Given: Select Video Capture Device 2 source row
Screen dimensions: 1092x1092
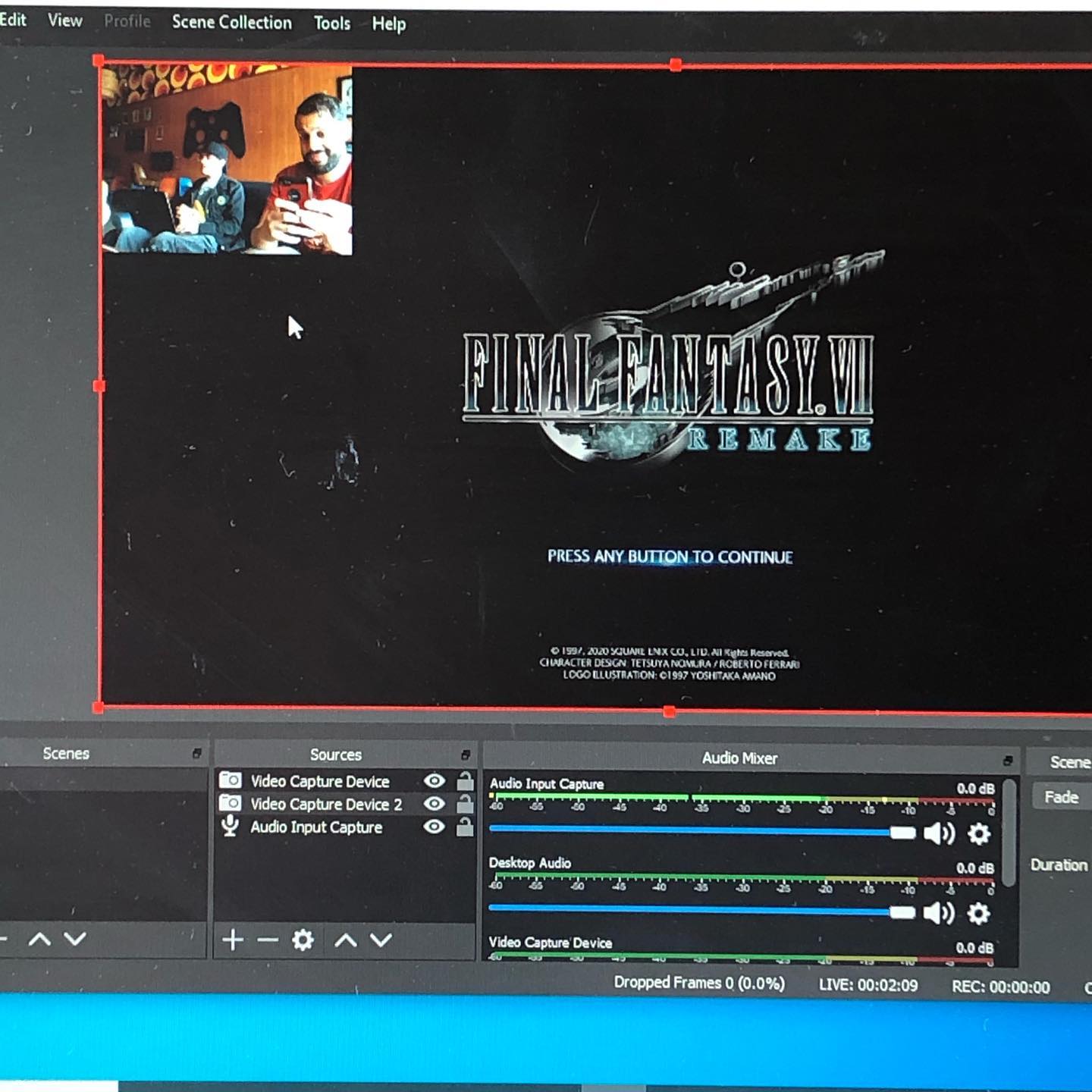Looking at the screenshot, I should (x=346, y=804).
